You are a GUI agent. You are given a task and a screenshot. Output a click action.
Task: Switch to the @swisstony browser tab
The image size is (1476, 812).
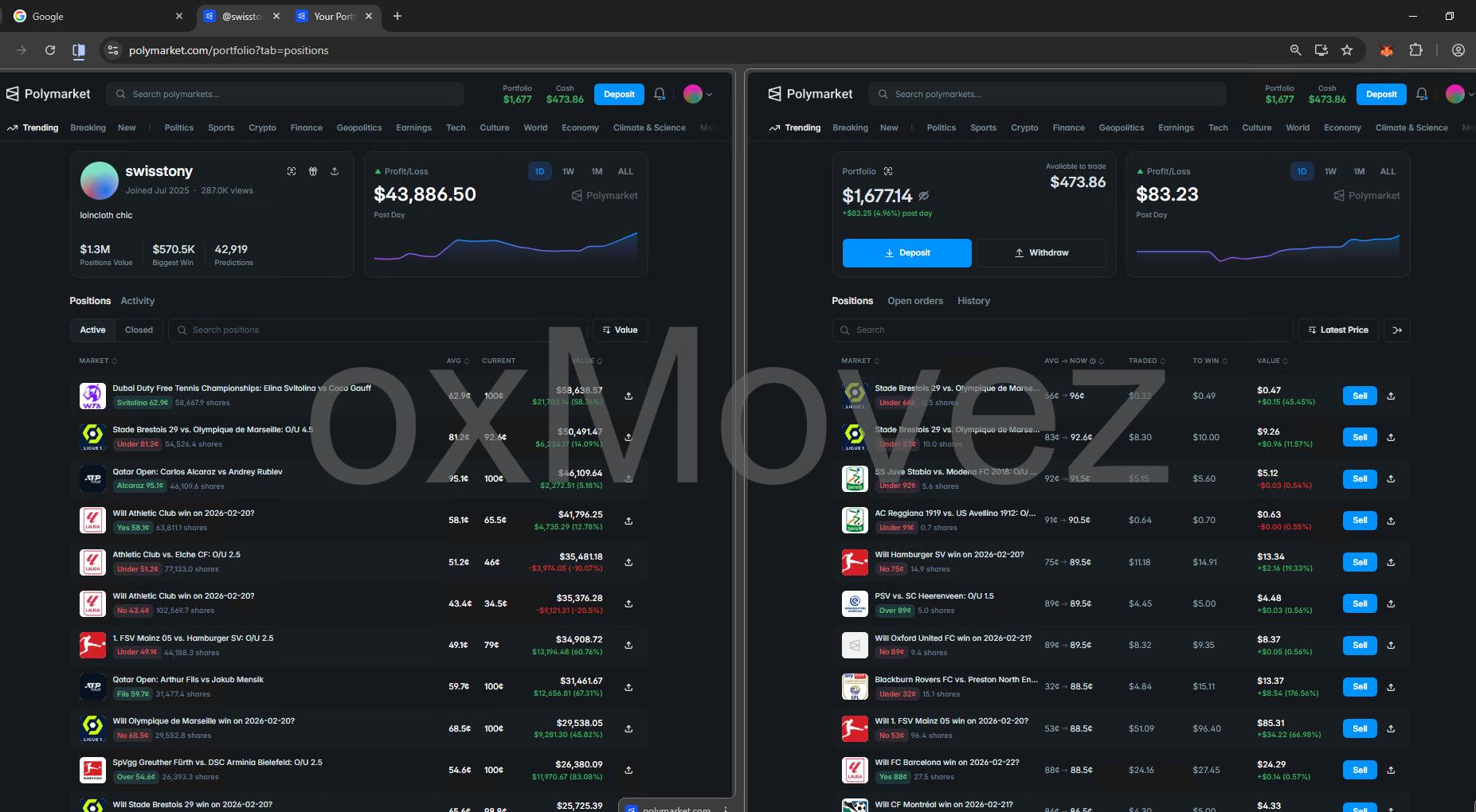click(x=241, y=16)
